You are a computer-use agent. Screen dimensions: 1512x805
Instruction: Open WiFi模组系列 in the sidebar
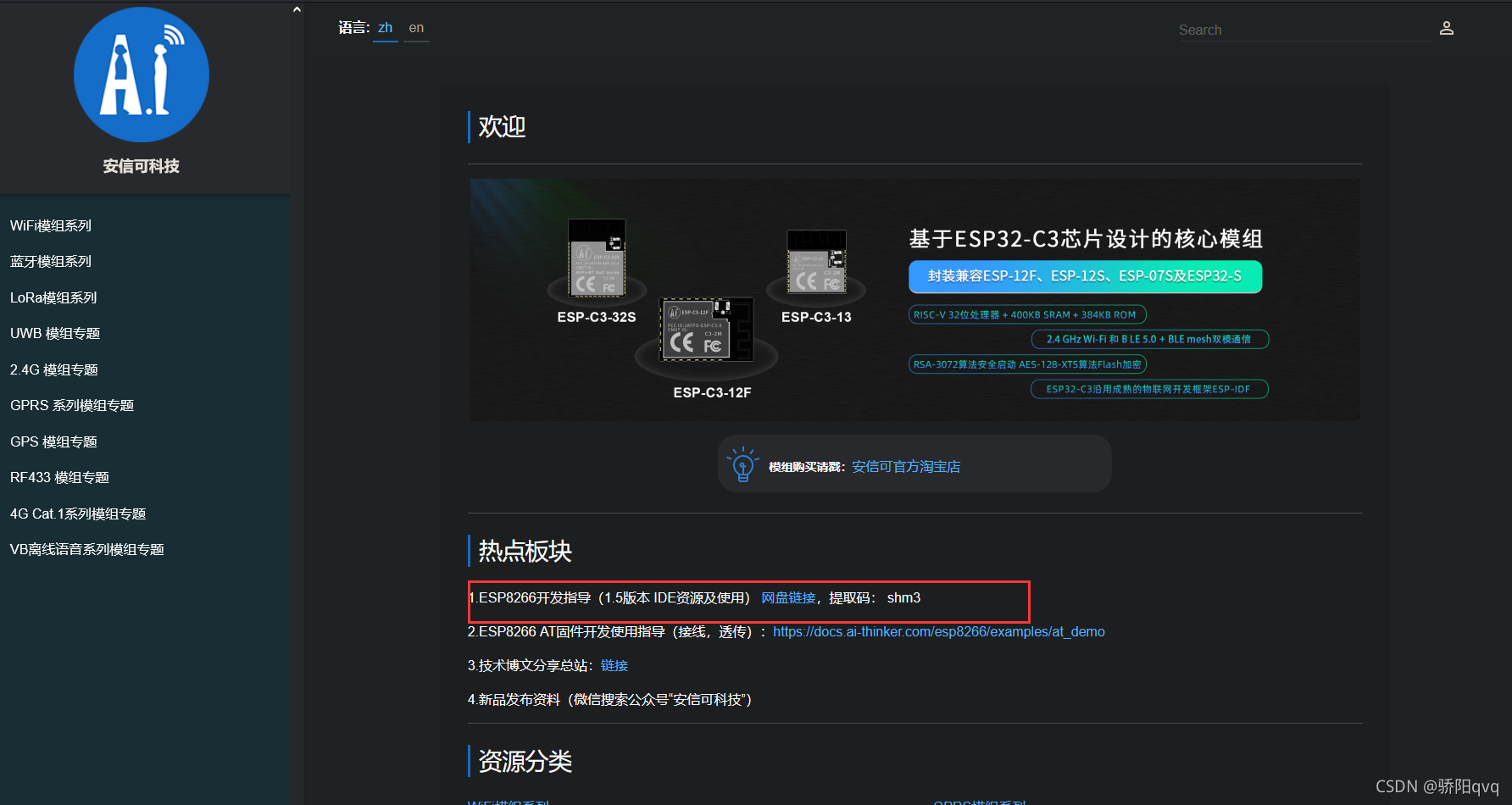(x=51, y=225)
